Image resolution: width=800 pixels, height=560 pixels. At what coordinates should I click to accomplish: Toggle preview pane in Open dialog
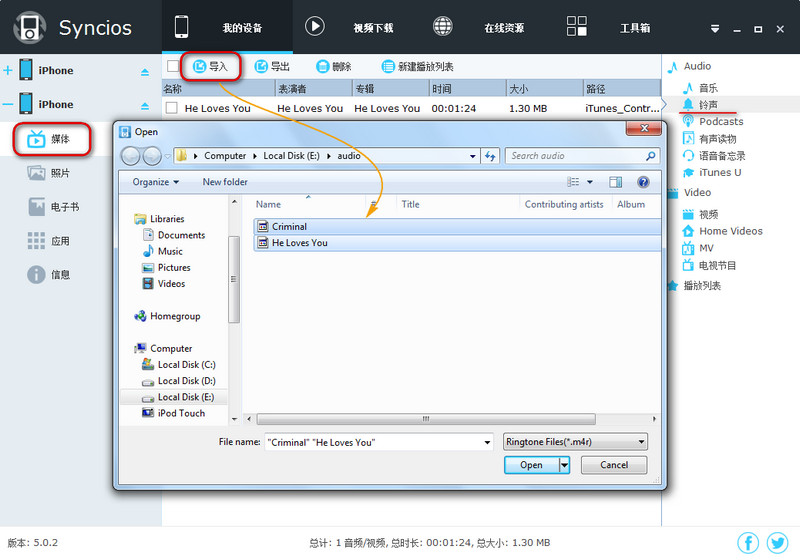click(x=616, y=182)
